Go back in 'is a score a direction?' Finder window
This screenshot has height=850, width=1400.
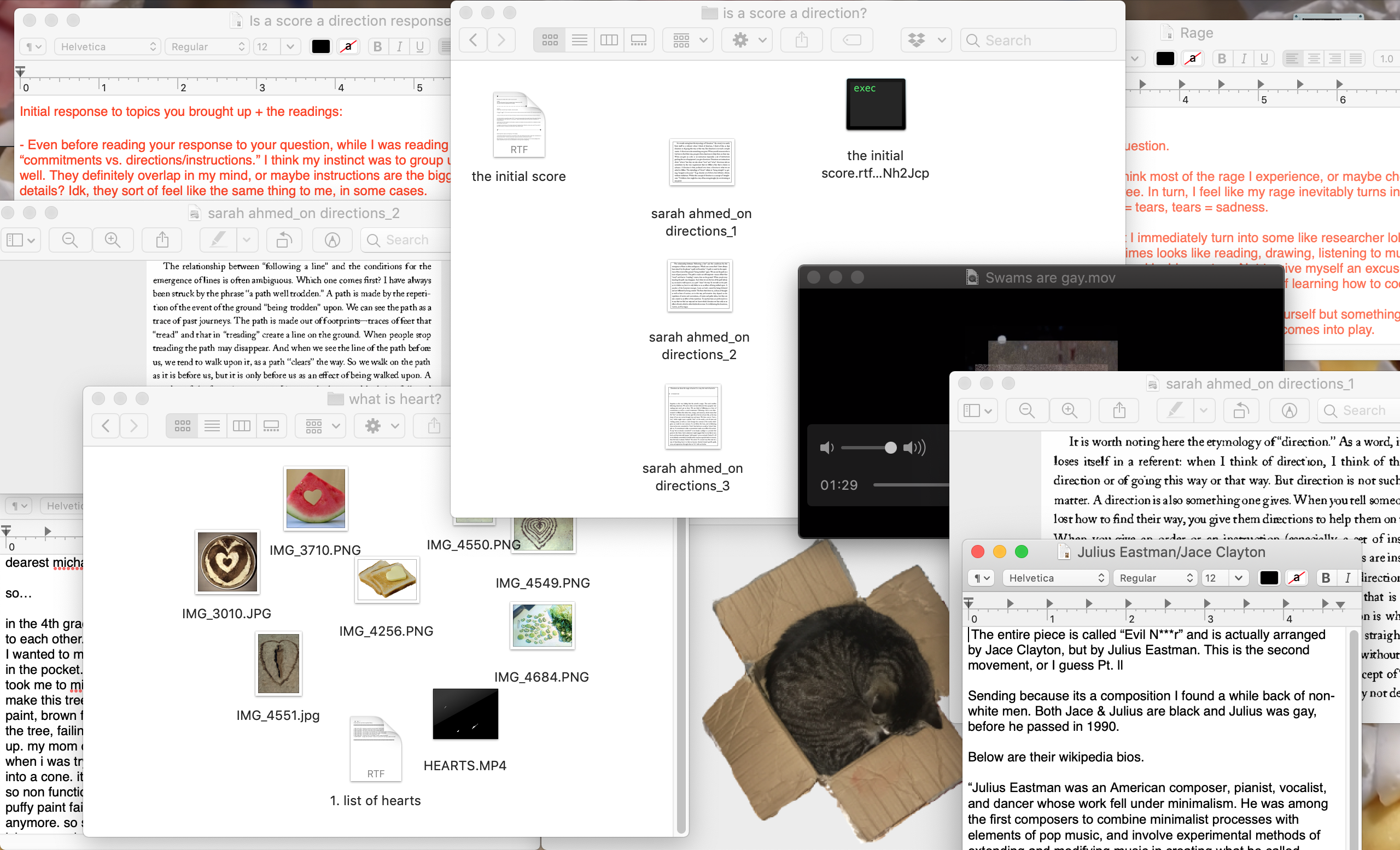[472, 40]
